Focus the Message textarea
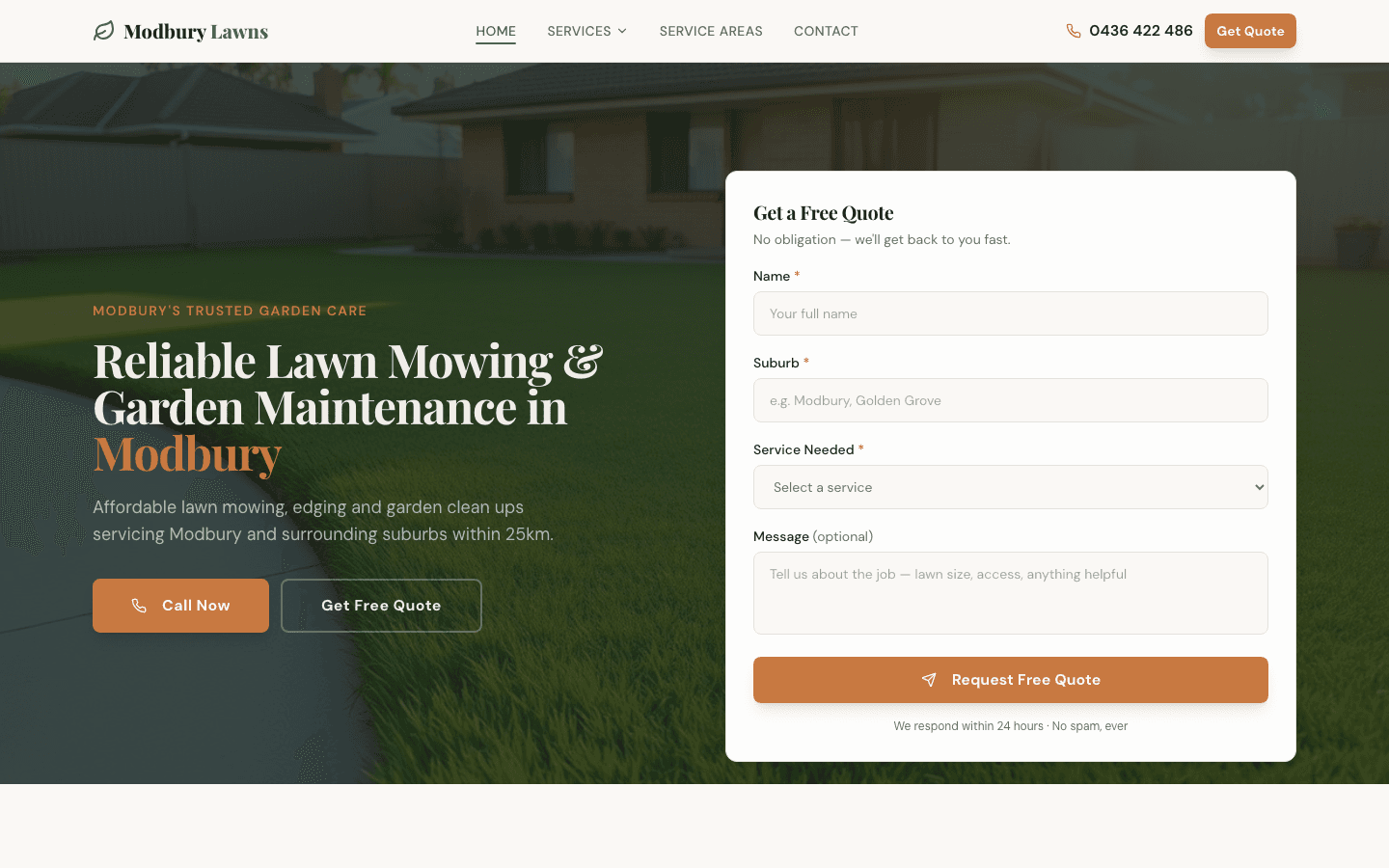Screen dimensions: 1389x868 coord(1010,593)
